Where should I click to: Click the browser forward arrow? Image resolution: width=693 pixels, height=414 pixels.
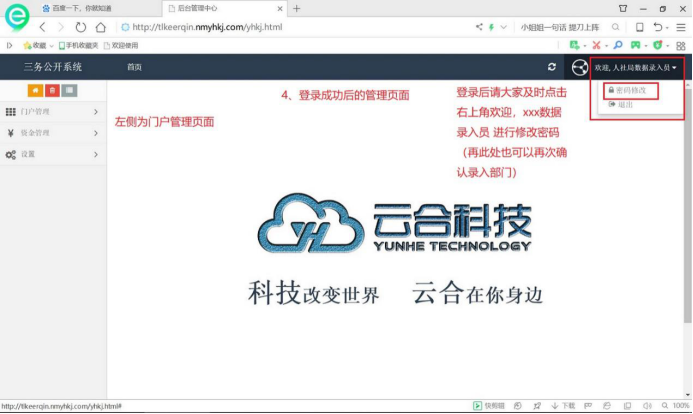(x=61, y=27)
